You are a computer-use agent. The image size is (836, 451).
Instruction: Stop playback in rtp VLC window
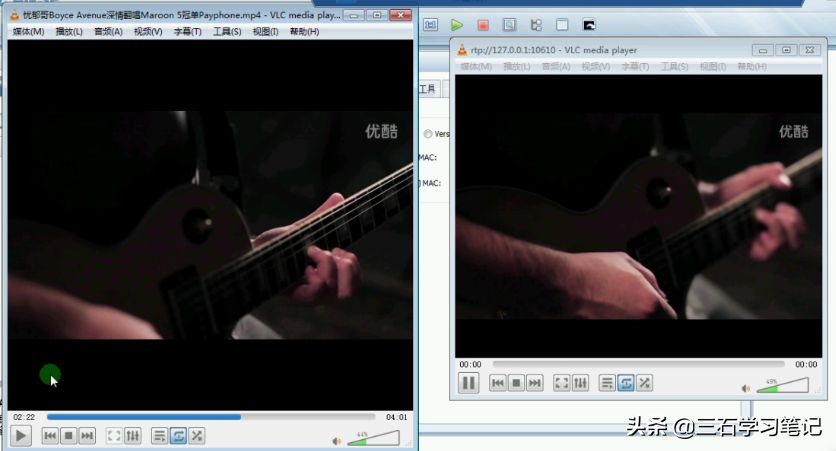pos(516,383)
